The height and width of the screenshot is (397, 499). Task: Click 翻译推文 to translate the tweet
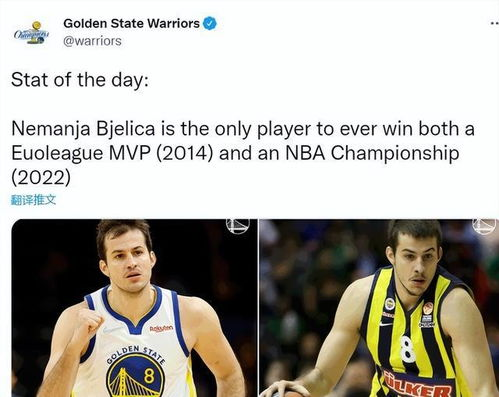(x=33, y=200)
